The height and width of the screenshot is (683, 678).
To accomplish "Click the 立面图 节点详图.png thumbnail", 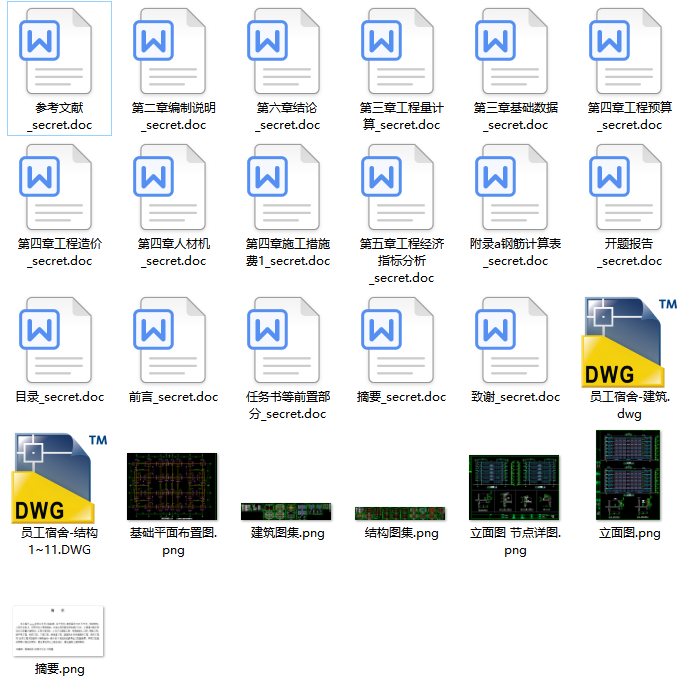I will point(514,487).
